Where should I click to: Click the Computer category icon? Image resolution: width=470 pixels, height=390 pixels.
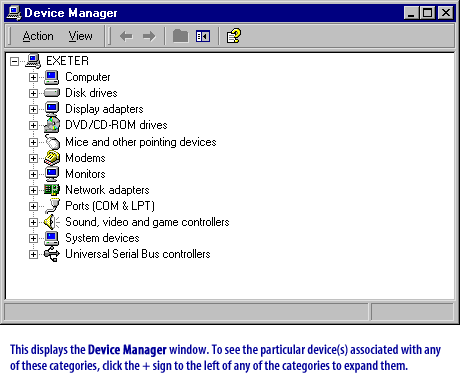pyautogui.click(x=52, y=77)
